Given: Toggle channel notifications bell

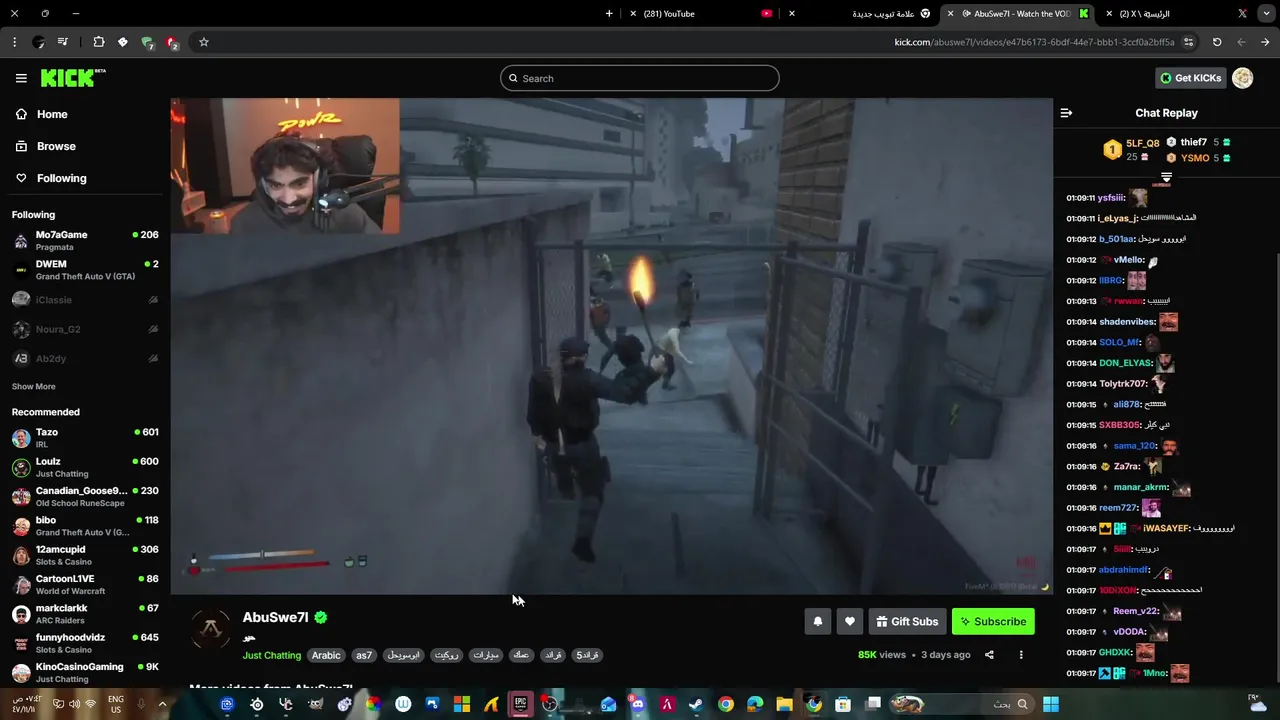Looking at the screenshot, I should pyautogui.click(x=817, y=621).
